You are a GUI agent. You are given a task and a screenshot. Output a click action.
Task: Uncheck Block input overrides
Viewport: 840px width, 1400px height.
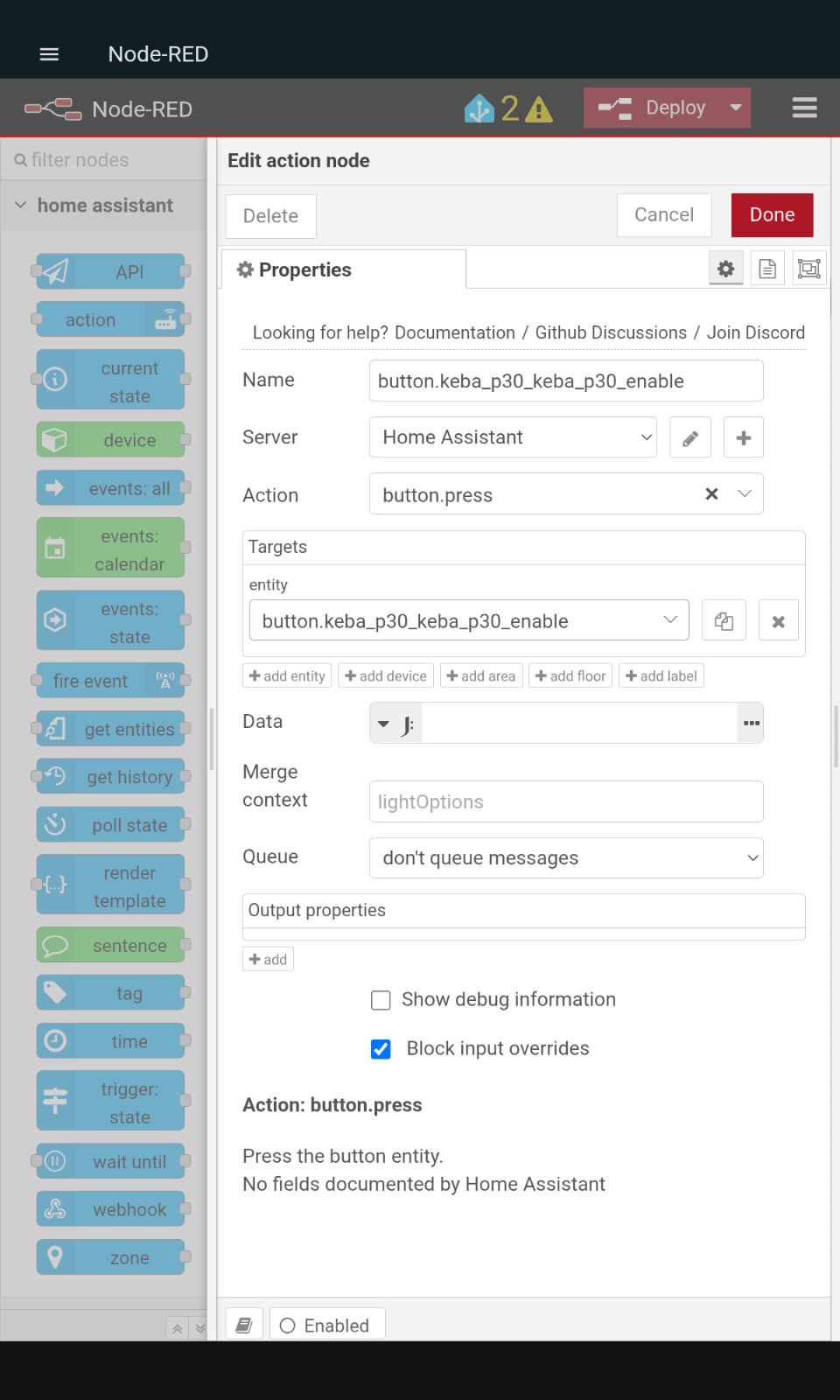[x=381, y=1049]
